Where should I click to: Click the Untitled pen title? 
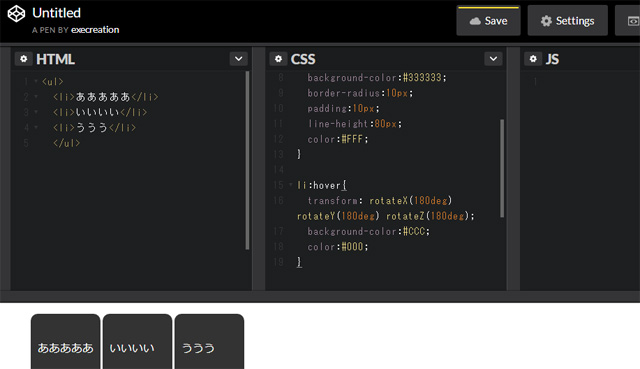click(56, 13)
